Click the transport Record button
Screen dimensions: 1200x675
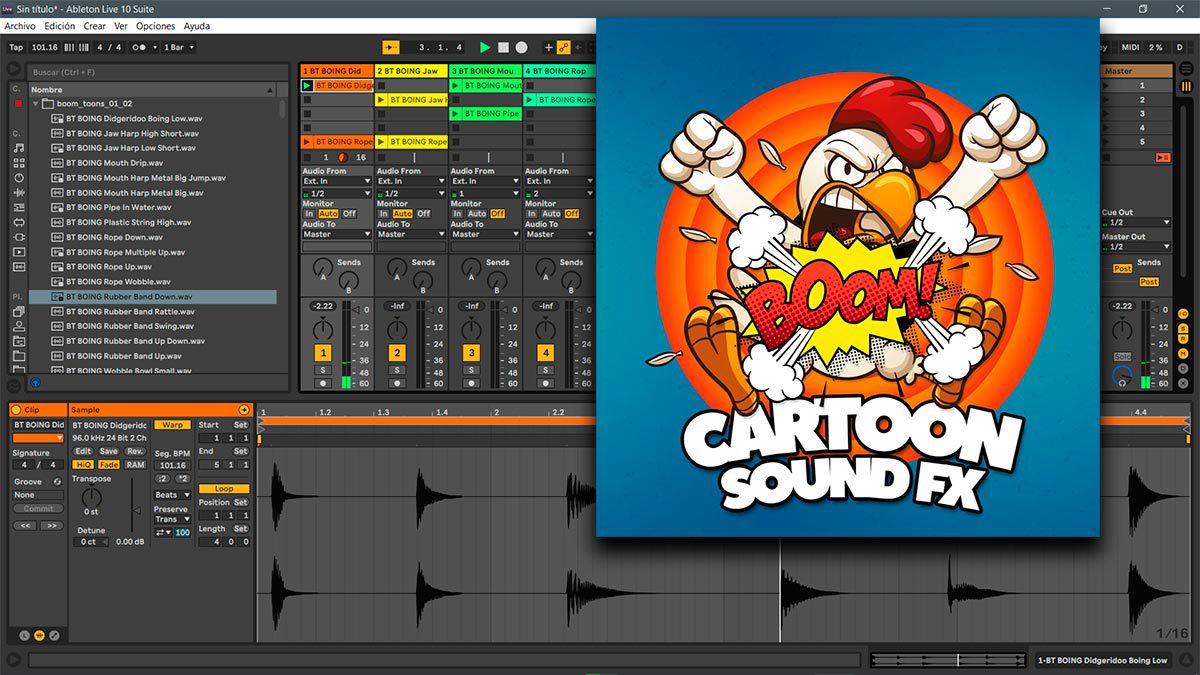pos(521,47)
